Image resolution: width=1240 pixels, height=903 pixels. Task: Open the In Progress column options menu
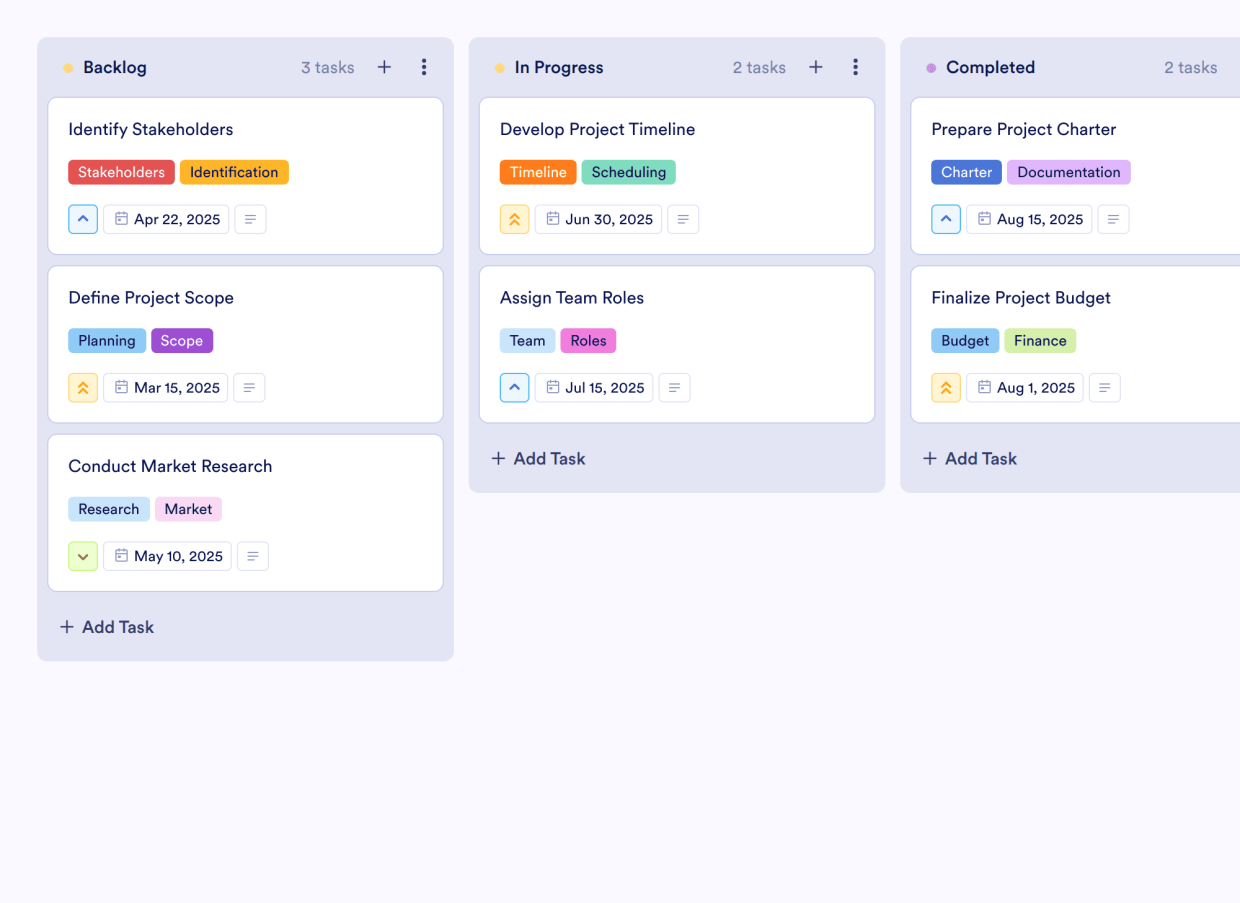pyautogui.click(x=856, y=67)
